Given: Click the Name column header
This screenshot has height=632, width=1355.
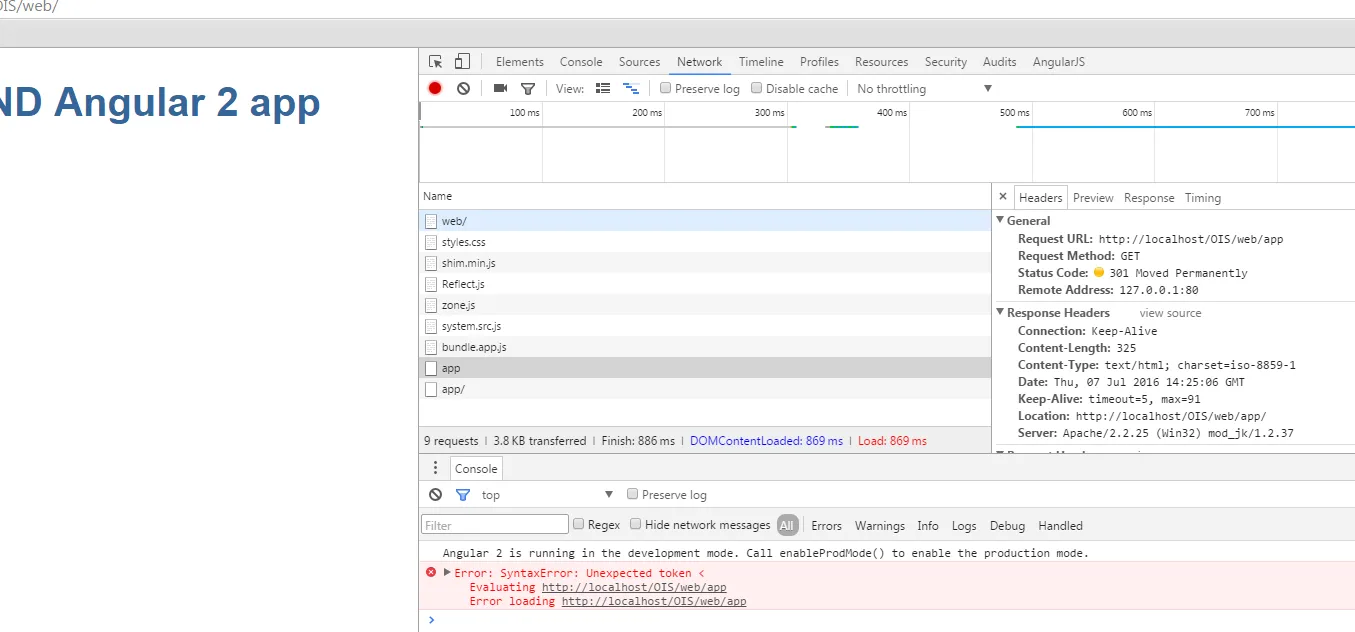Looking at the screenshot, I should click(x=705, y=196).
